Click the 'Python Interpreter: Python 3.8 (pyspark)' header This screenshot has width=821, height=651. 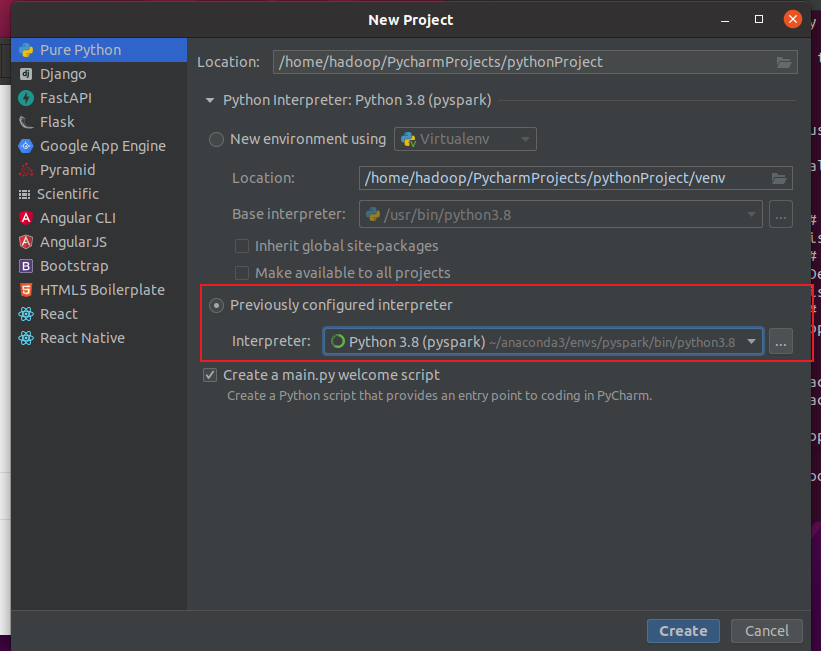click(x=357, y=100)
